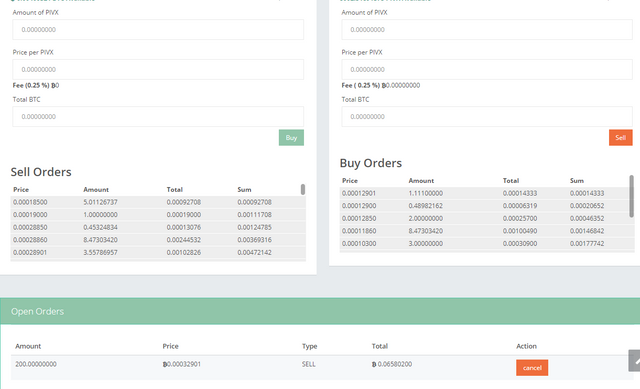Image resolution: width=640 pixels, height=389 pixels.
Task: Select sell order priced 0.00028901
Action: (158, 253)
